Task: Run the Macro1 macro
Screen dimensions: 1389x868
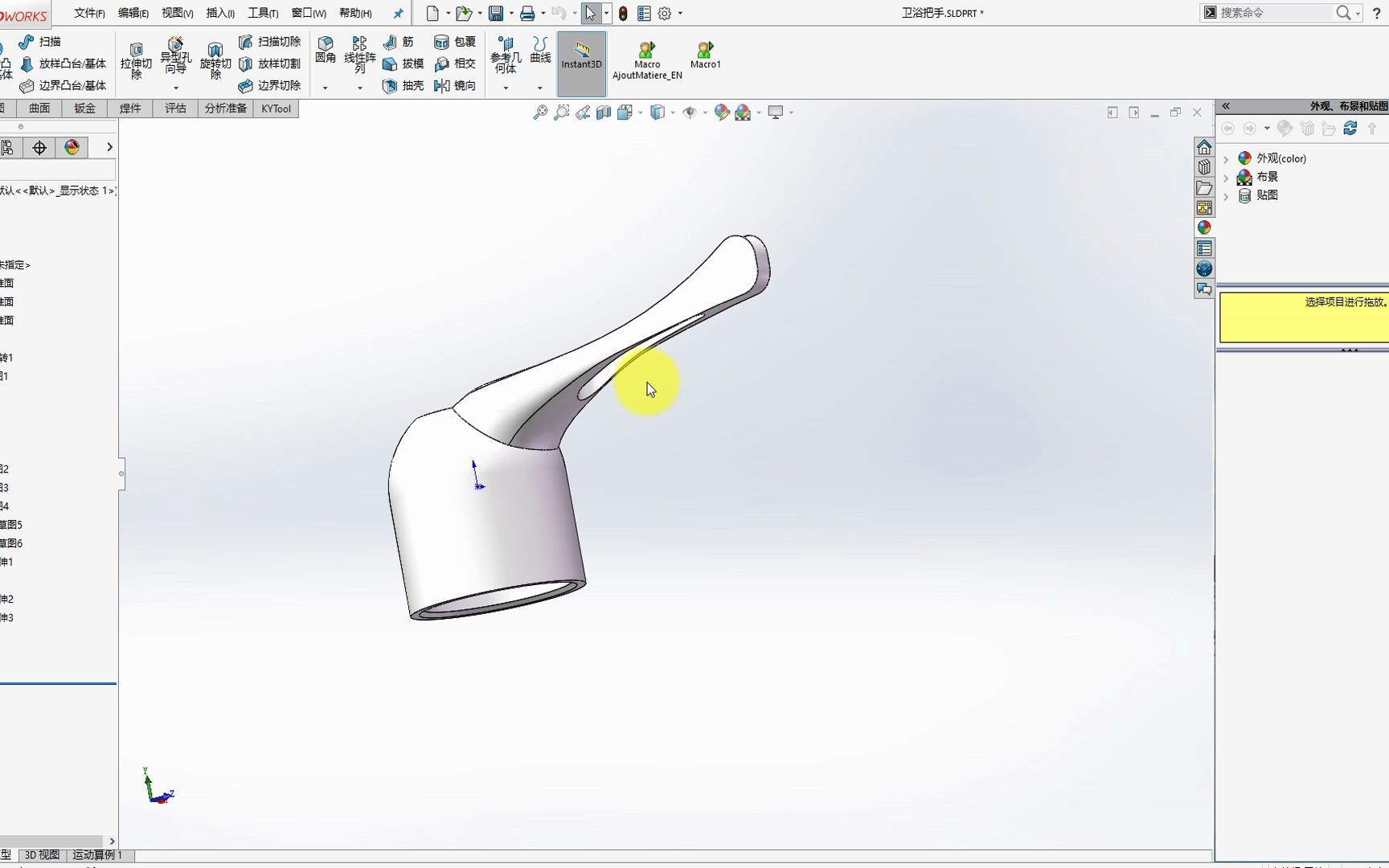Action: [x=704, y=56]
